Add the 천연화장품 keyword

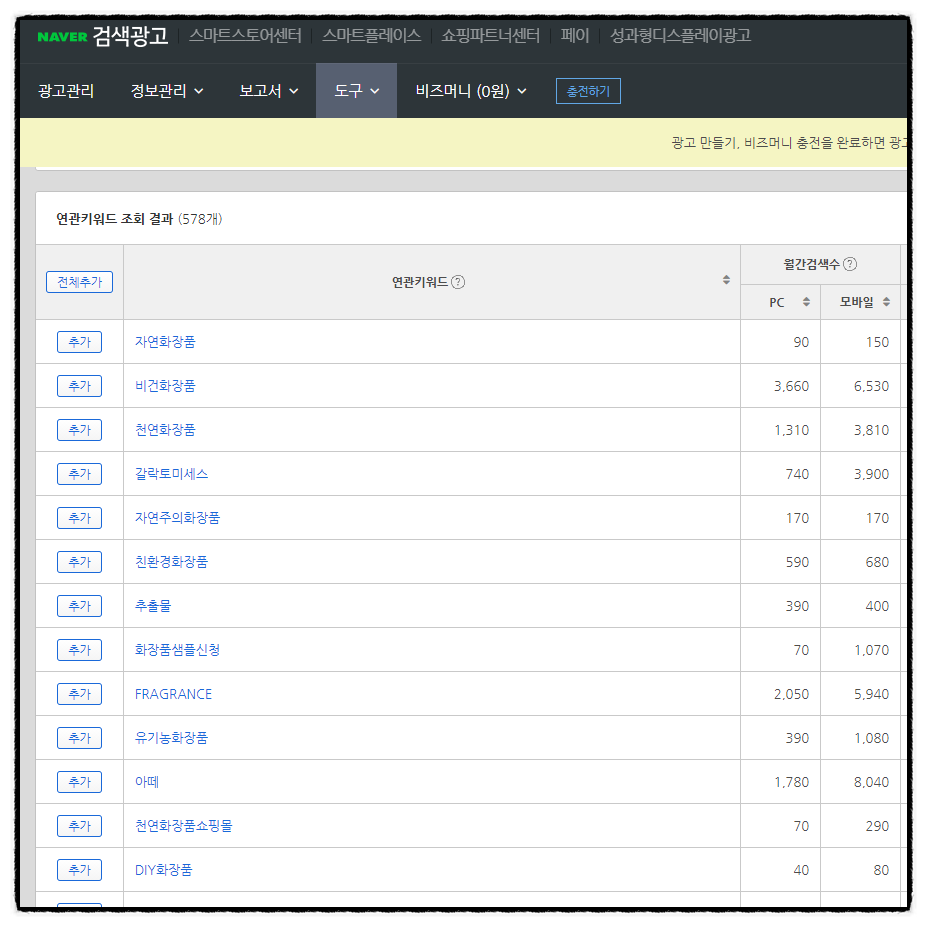79,430
